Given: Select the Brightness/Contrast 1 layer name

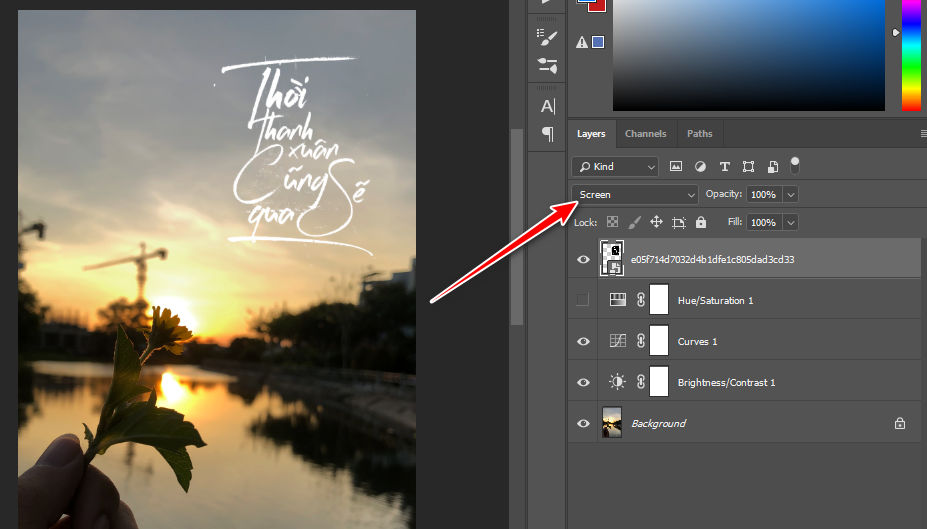Looking at the screenshot, I should coord(726,382).
